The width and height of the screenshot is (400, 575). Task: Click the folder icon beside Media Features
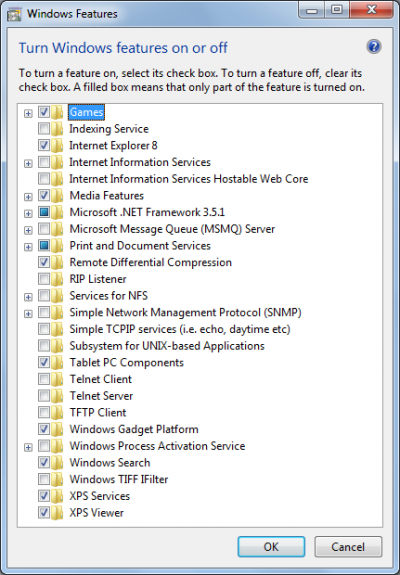point(57,195)
